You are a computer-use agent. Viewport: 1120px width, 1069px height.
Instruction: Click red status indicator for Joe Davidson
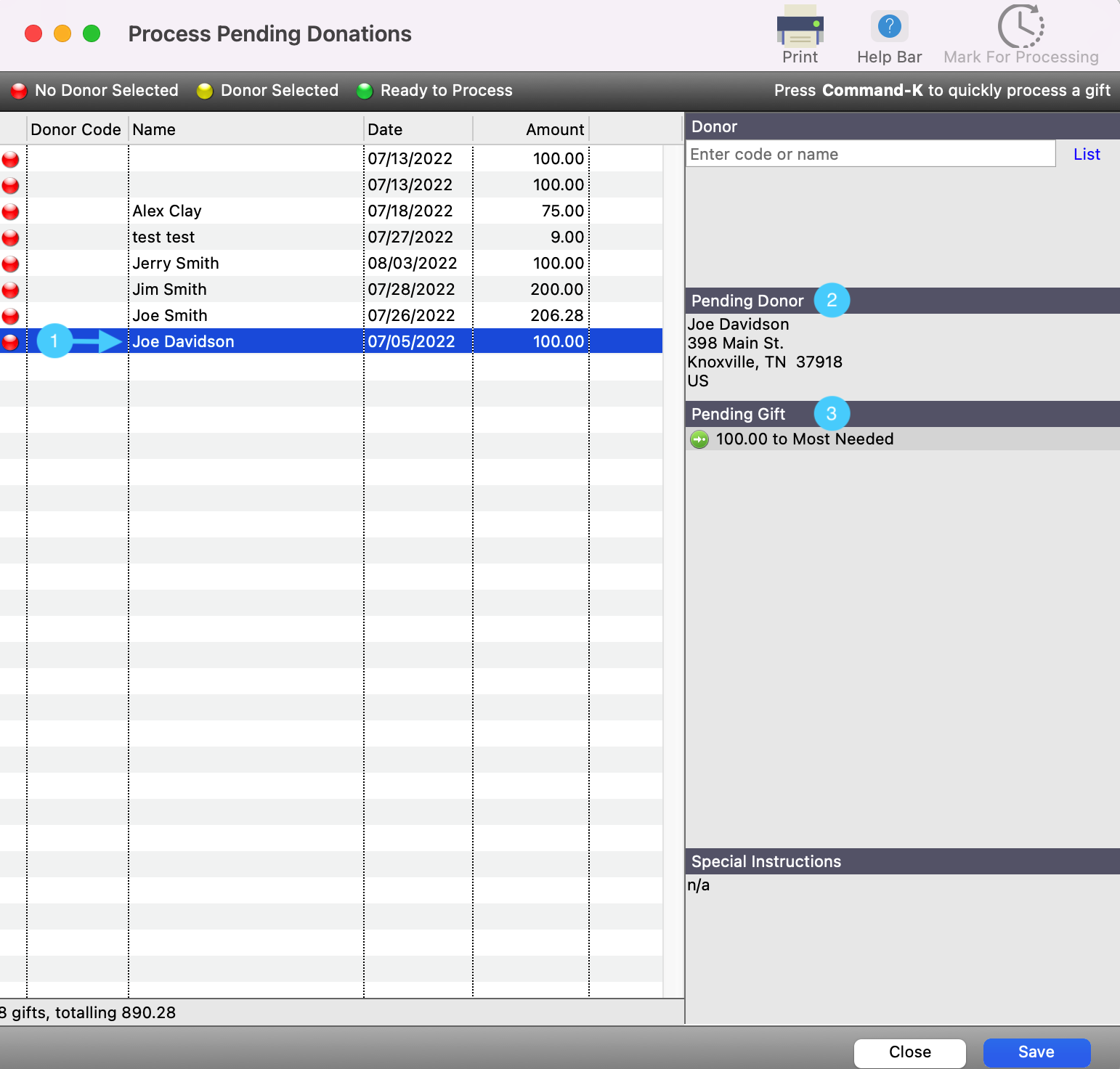(x=11, y=342)
